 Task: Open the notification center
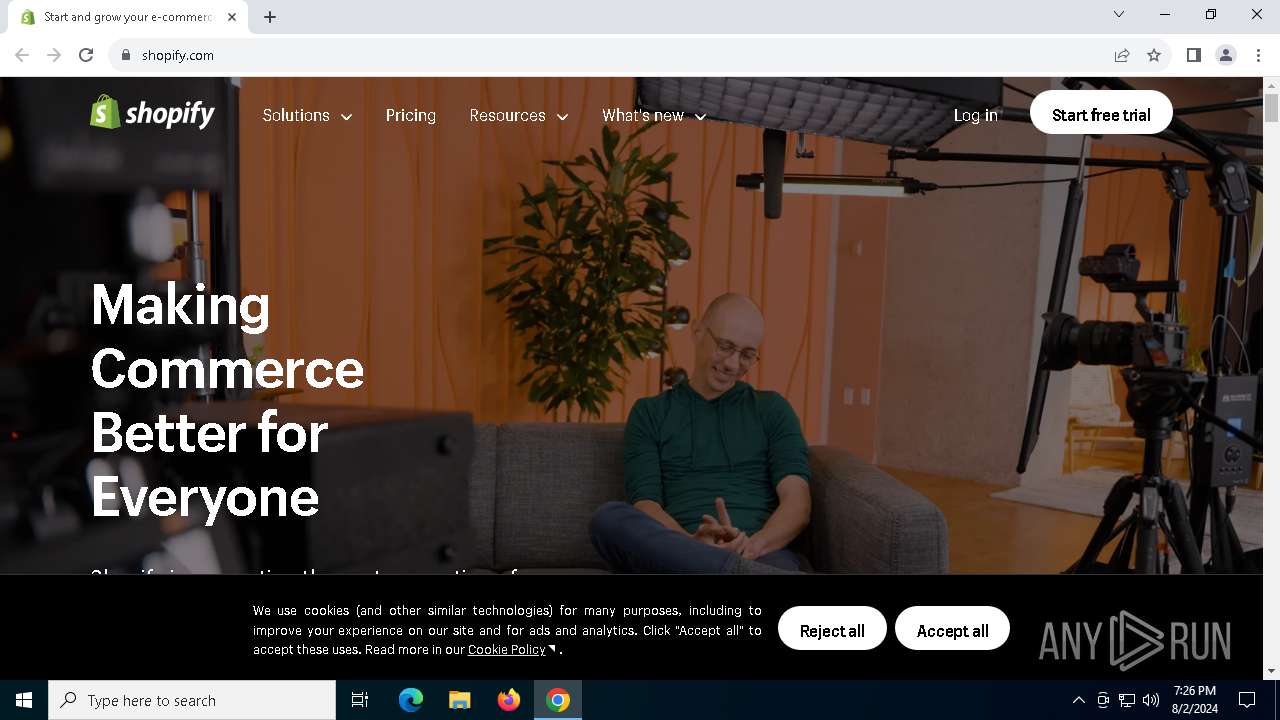[x=1247, y=700]
